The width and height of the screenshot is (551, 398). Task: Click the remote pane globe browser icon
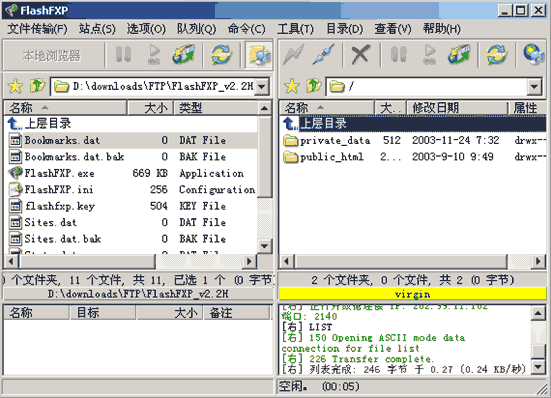click(x=533, y=55)
